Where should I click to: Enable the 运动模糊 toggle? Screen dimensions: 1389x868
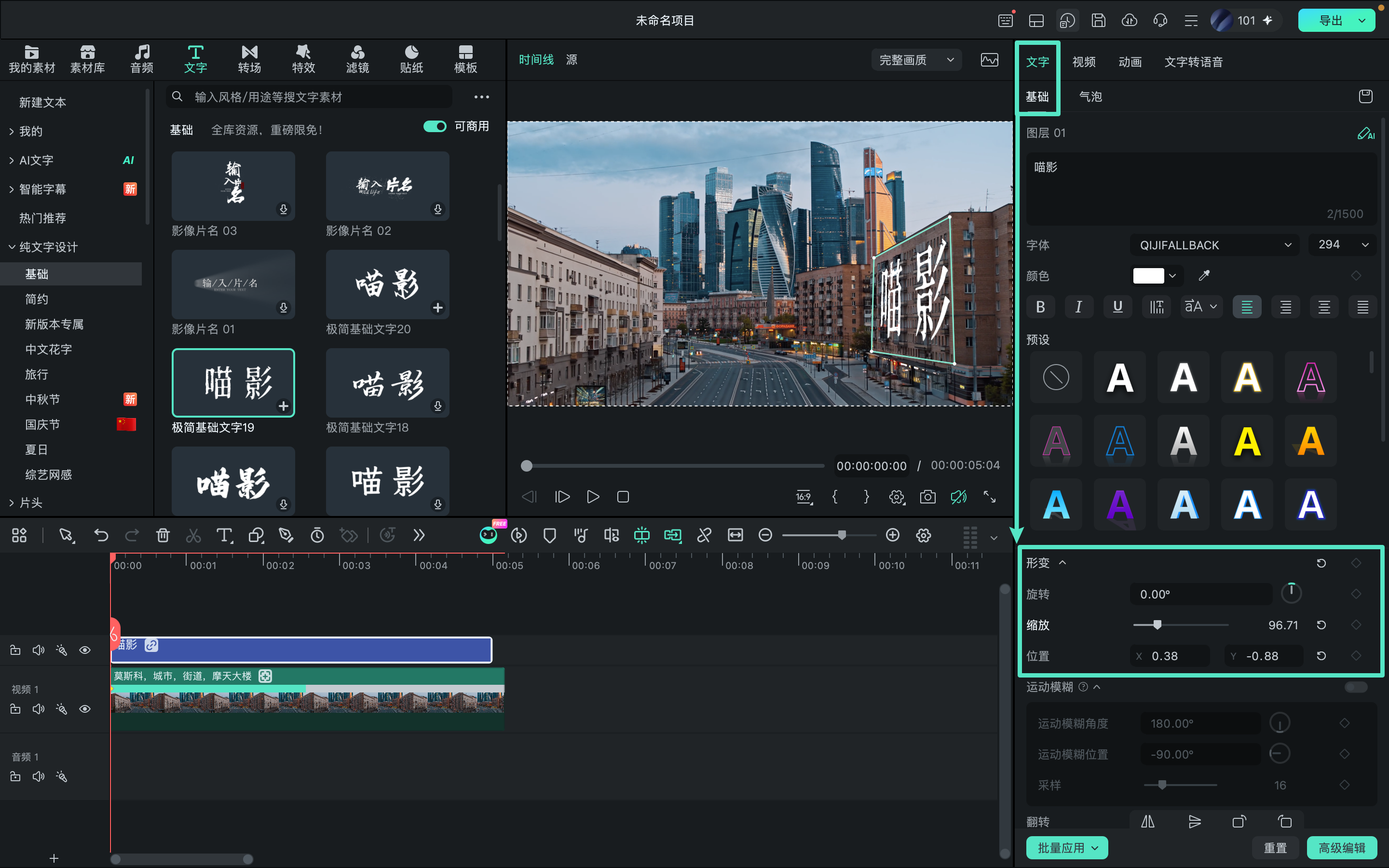pyautogui.click(x=1356, y=687)
